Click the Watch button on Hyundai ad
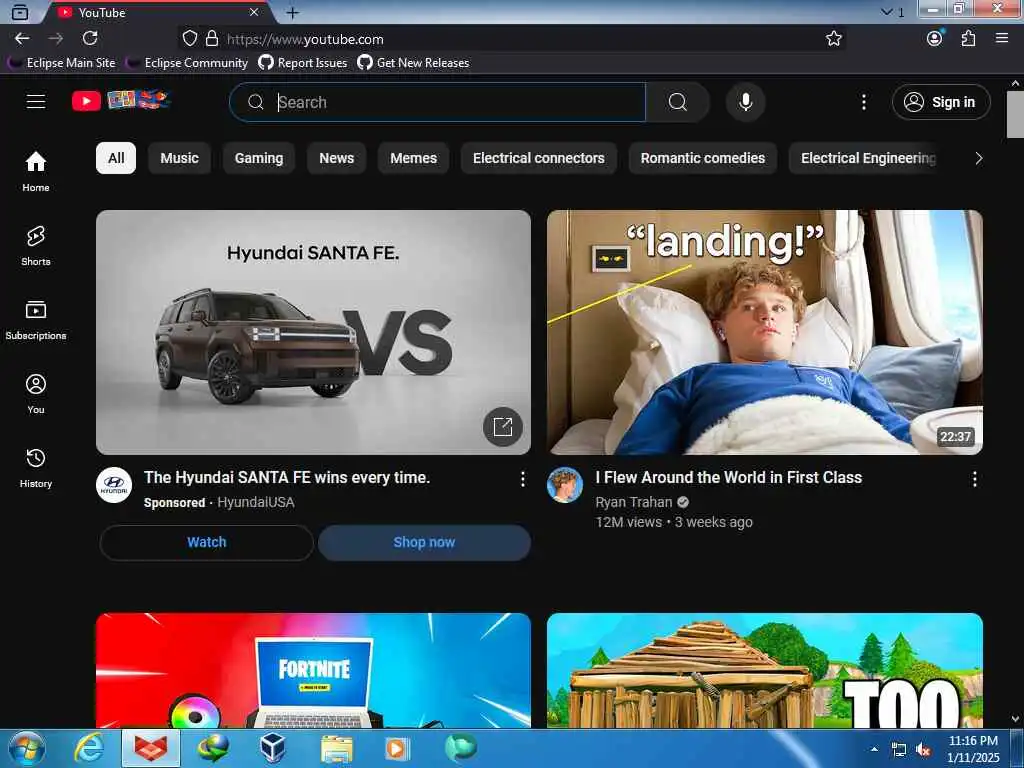 [x=206, y=542]
